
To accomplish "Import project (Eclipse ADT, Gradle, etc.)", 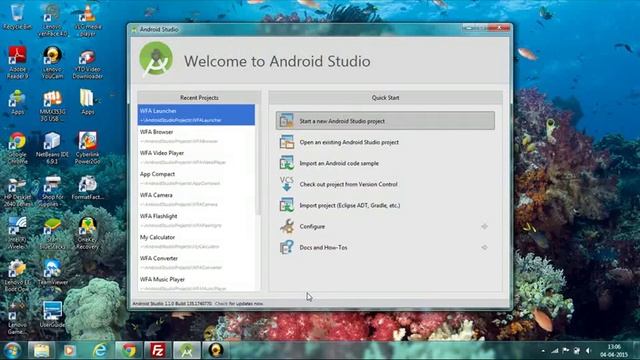I will click(349, 205).
